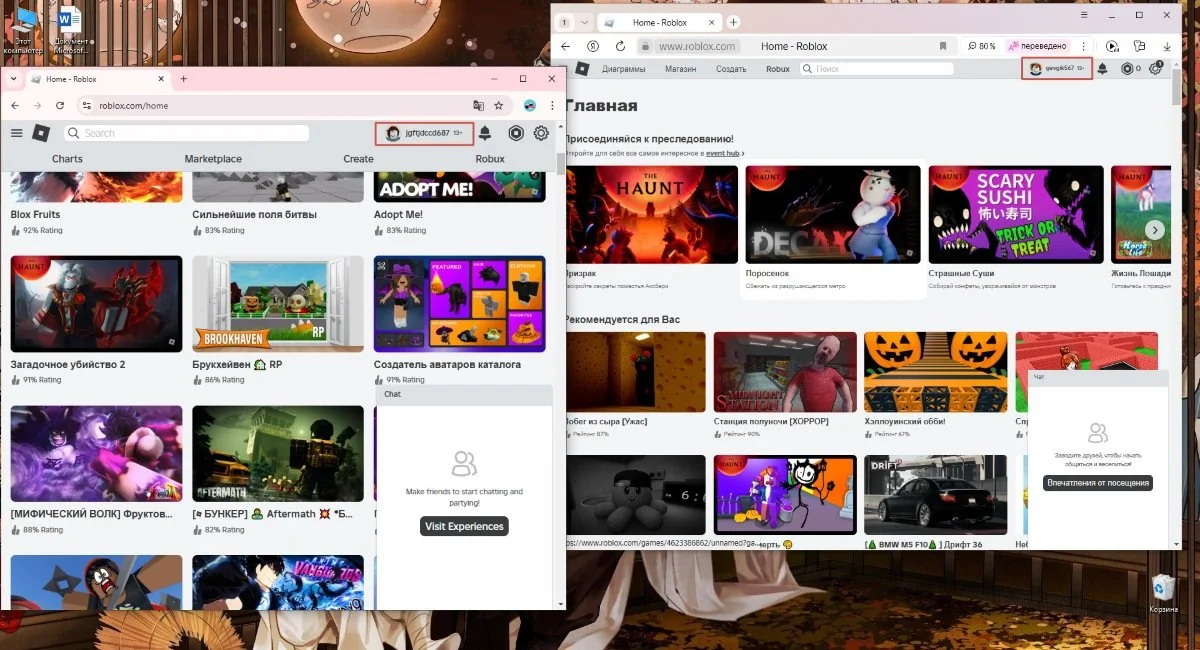
Task: Click translate page icon in Chrome address bar
Action: pos(479,105)
